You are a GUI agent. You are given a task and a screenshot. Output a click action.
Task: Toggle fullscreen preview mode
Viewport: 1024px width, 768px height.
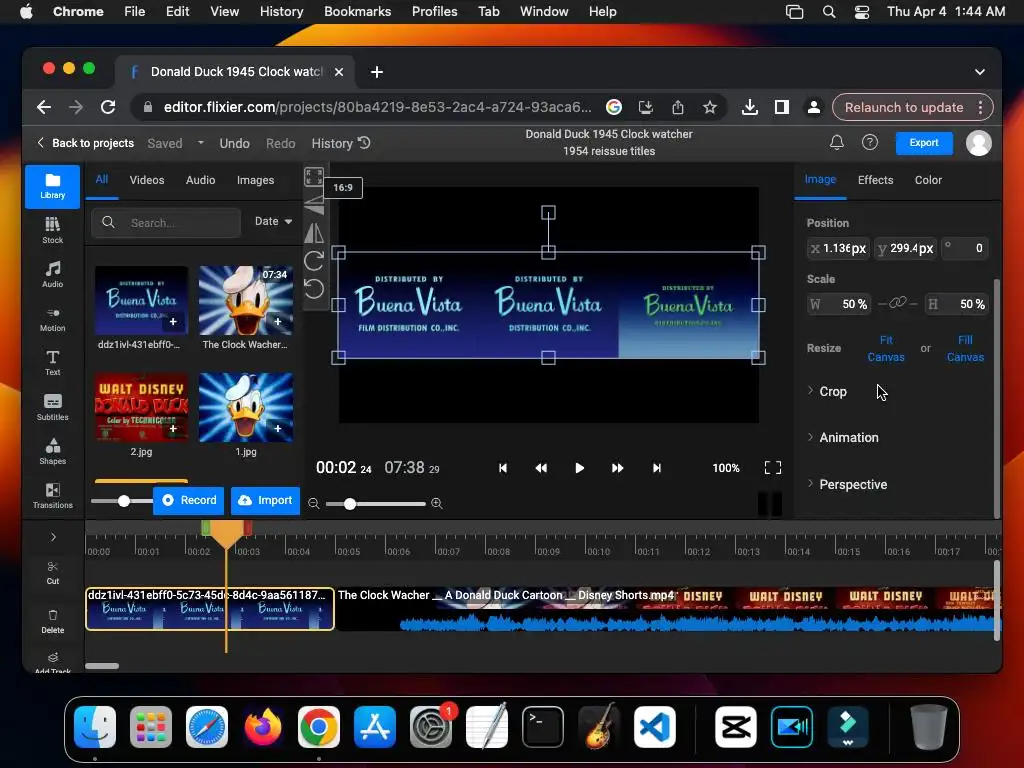773,468
